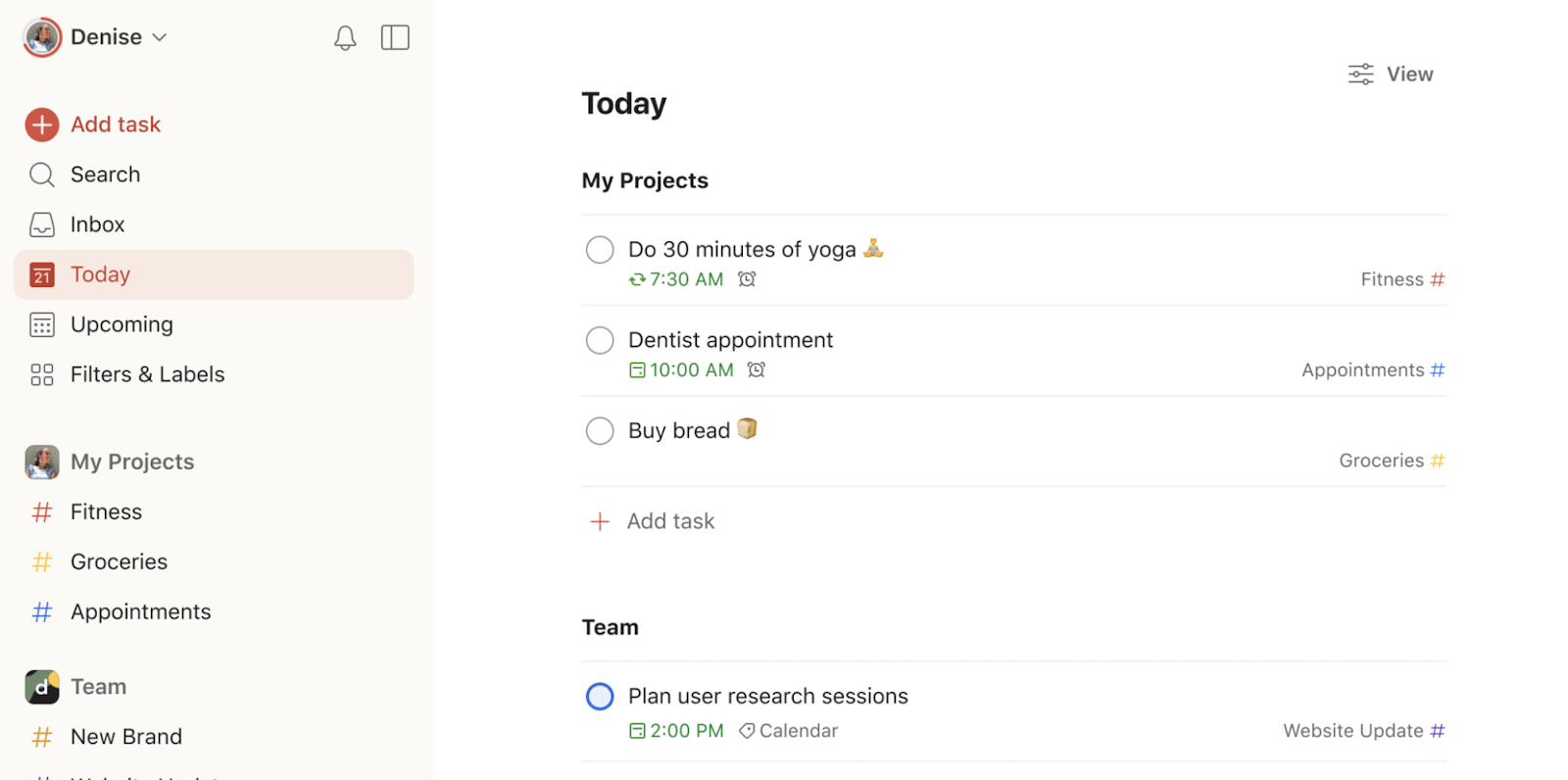Click the 10:00 AM time on dentist task
Screen dimensions: 1568x780
(x=690, y=369)
